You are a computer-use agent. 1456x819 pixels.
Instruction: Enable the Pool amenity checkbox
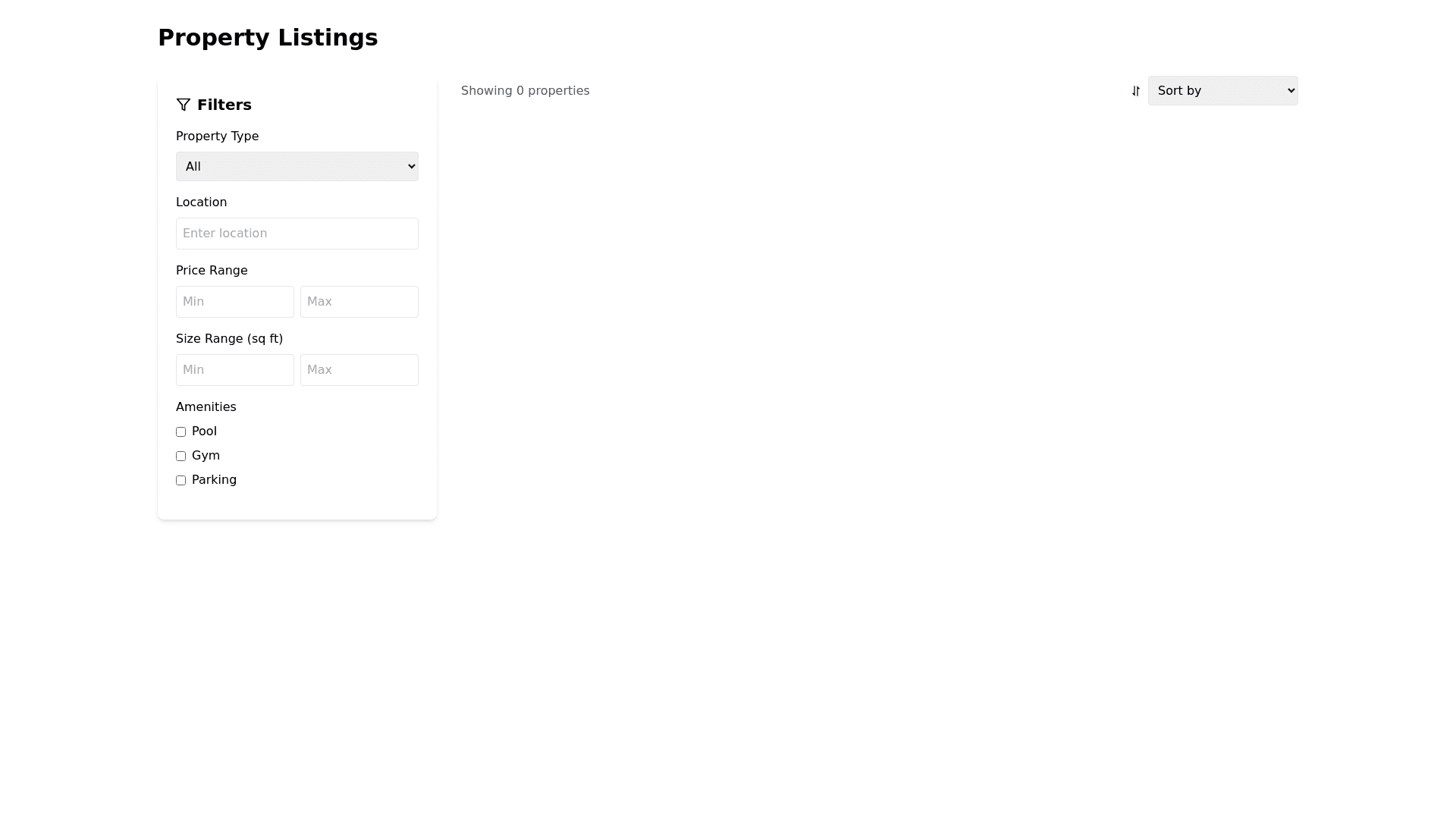click(180, 432)
